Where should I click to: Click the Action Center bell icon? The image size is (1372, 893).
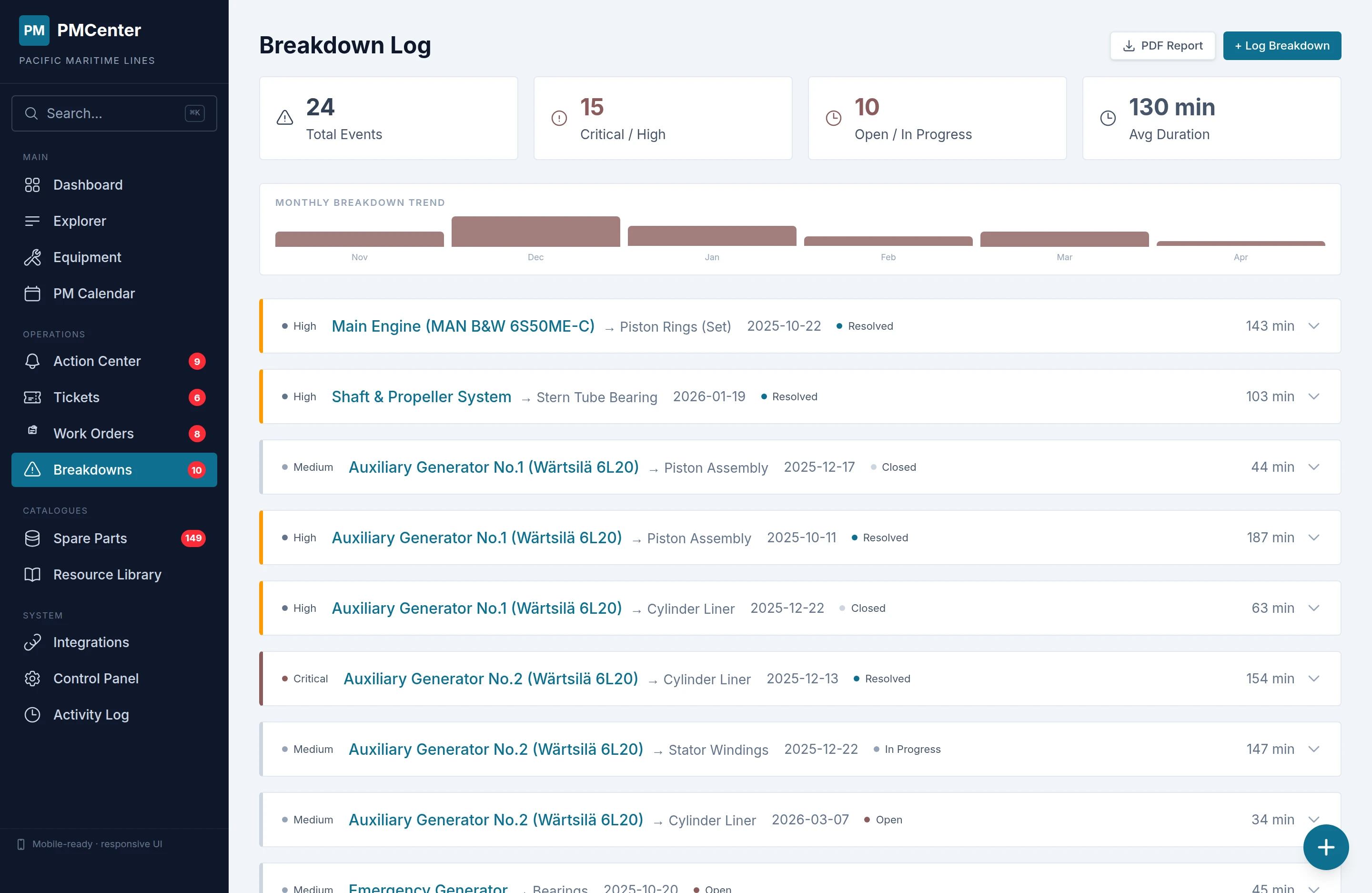(32, 361)
